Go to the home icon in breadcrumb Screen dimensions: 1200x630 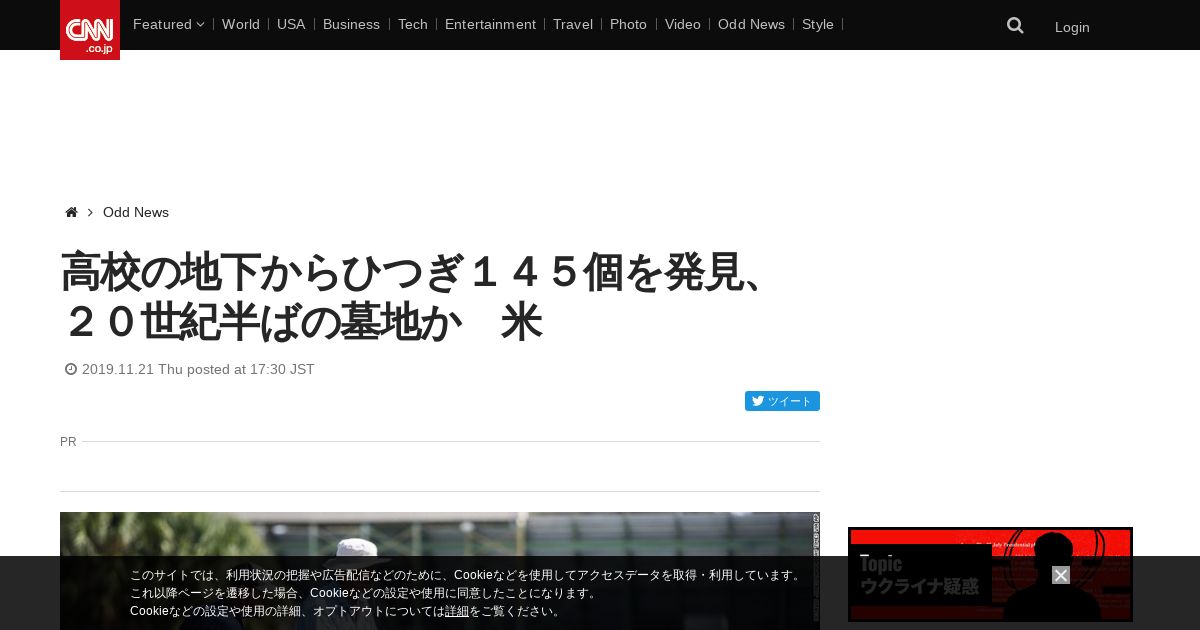point(71,212)
